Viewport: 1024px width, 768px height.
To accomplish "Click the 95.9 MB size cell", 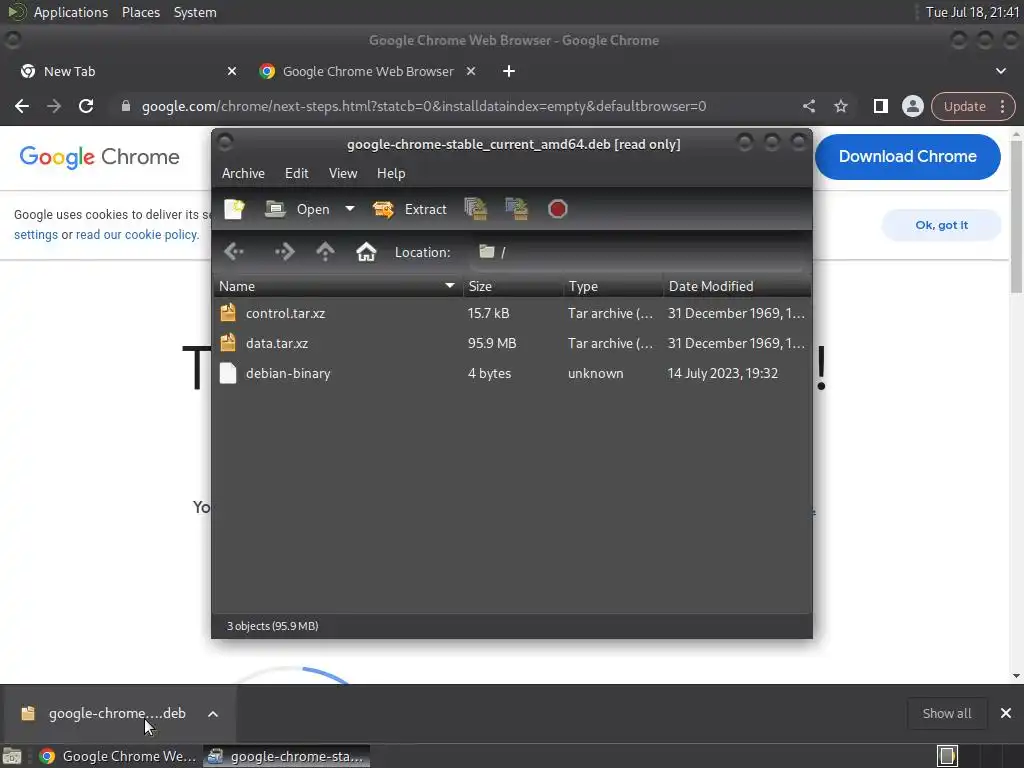I will coord(492,344).
